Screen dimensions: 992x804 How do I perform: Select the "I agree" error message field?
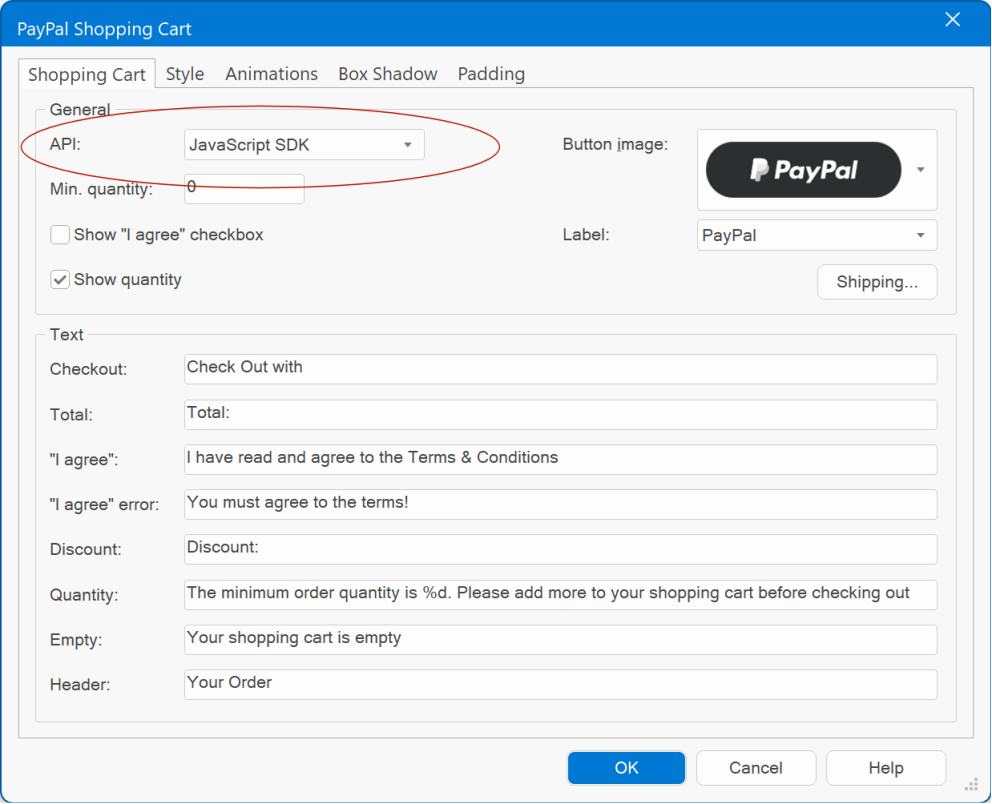click(x=561, y=504)
